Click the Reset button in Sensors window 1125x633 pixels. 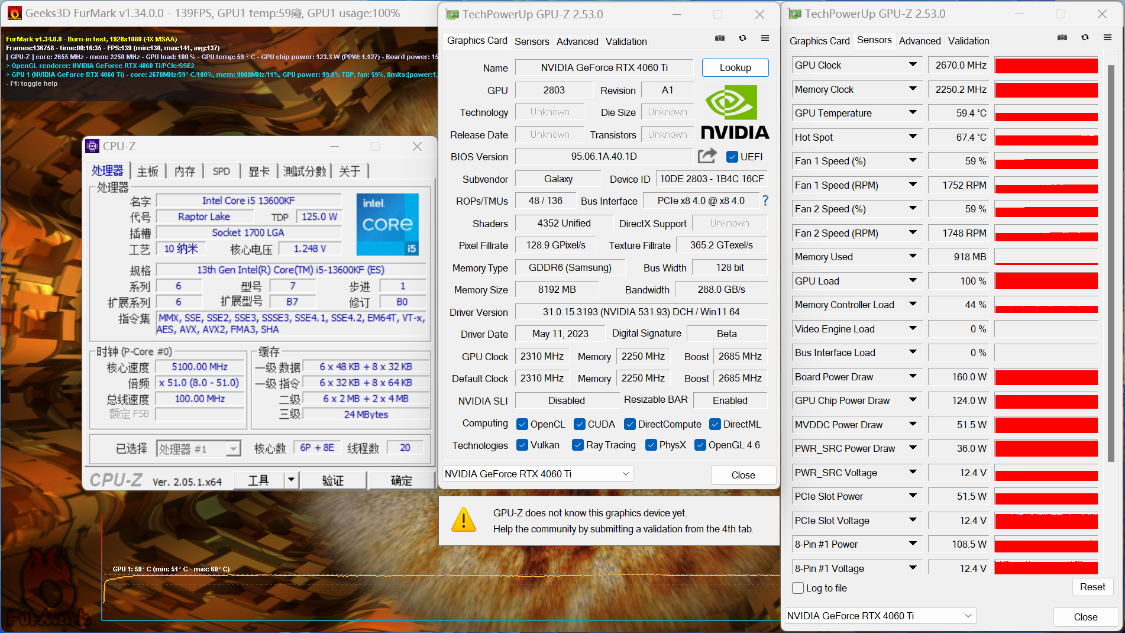(1092, 587)
